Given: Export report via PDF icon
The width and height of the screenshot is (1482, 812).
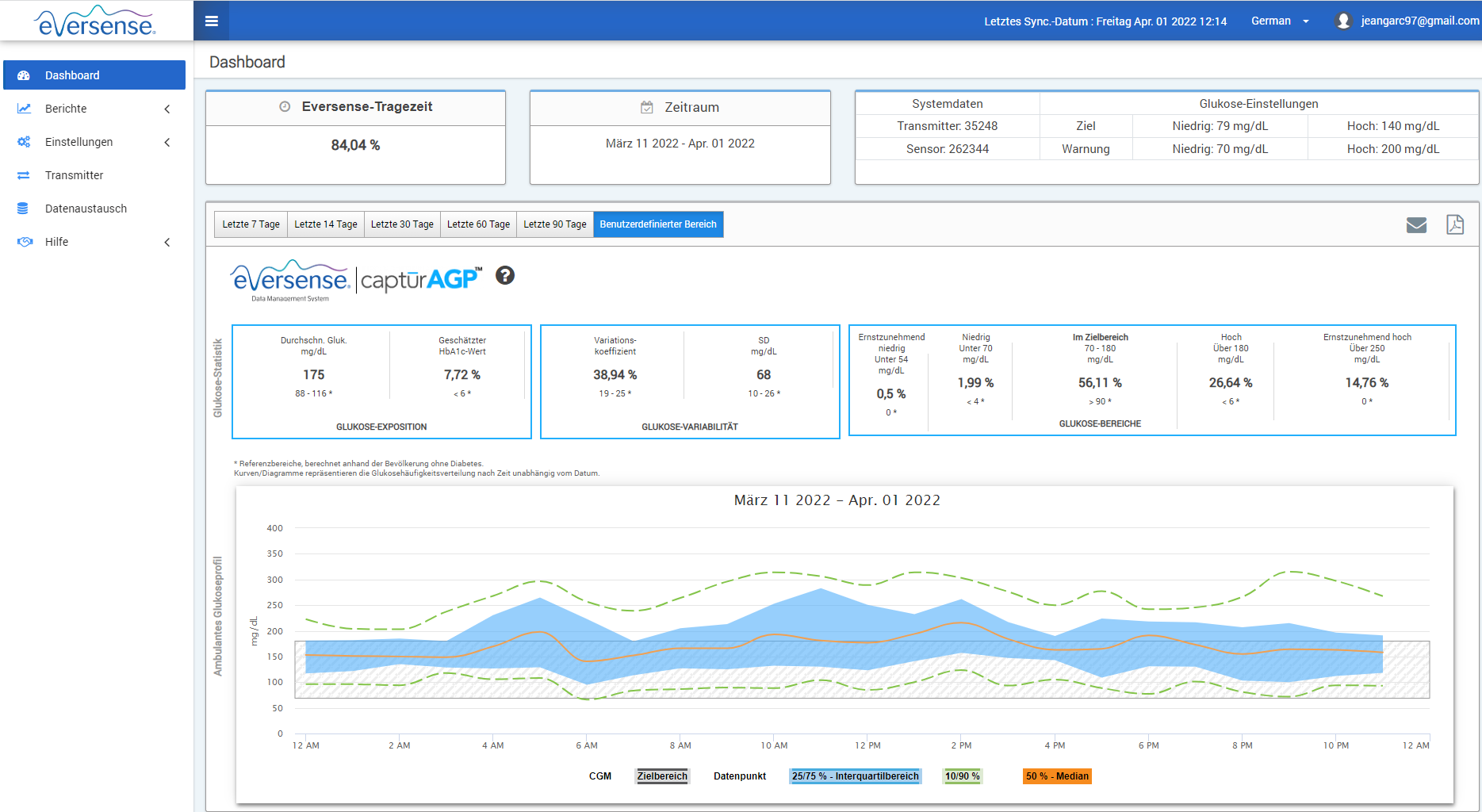Looking at the screenshot, I should point(1454,225).
